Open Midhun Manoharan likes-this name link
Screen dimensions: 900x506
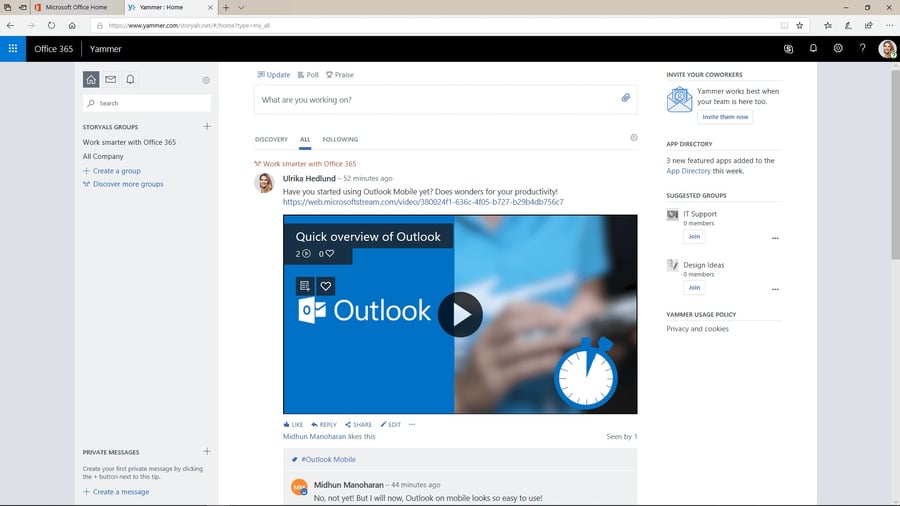[x=315, y=437]
